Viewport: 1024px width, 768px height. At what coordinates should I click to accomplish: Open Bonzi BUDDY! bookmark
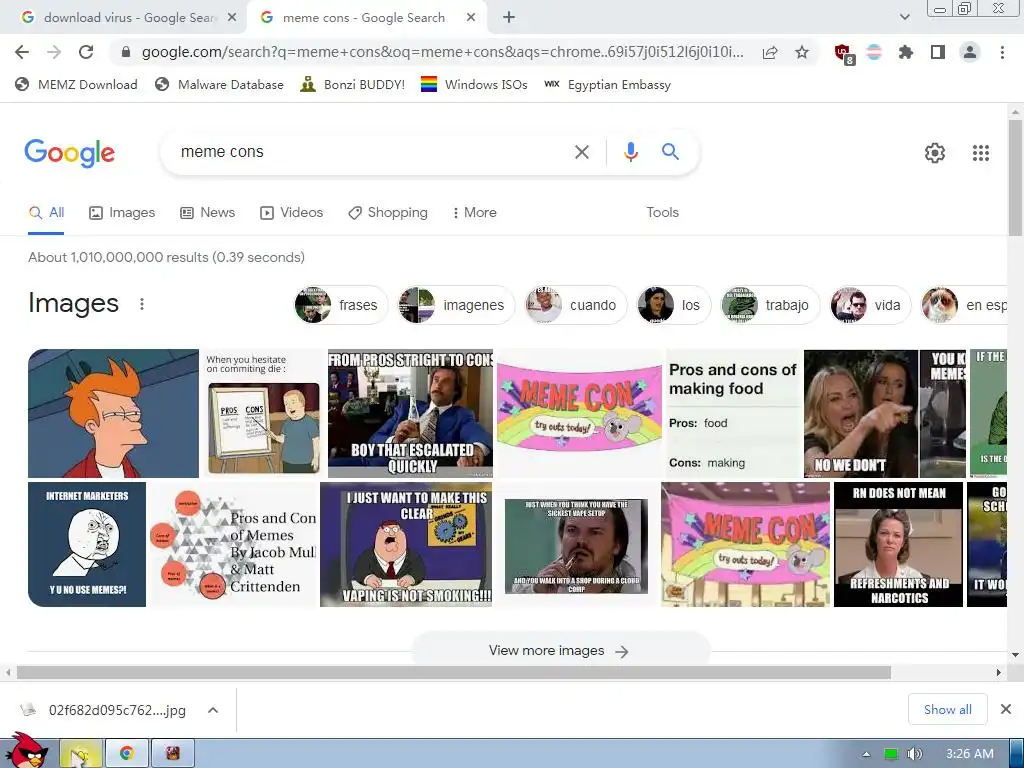pos(353,85)
